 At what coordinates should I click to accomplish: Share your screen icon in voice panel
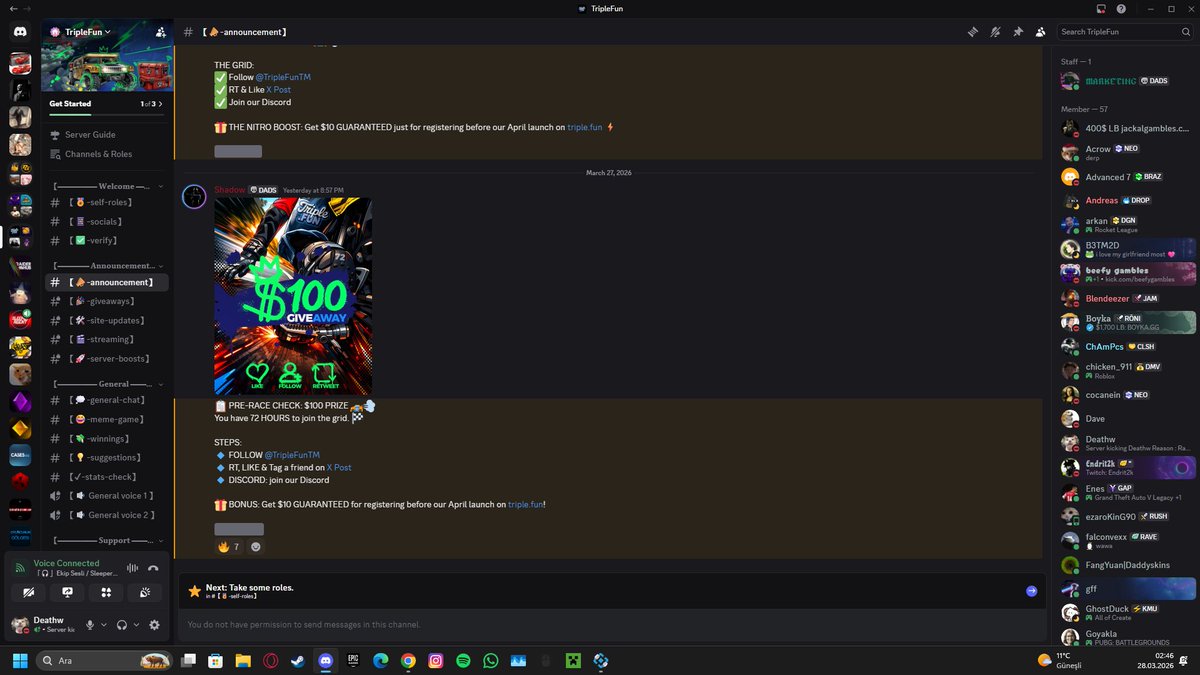click(67, 592)
